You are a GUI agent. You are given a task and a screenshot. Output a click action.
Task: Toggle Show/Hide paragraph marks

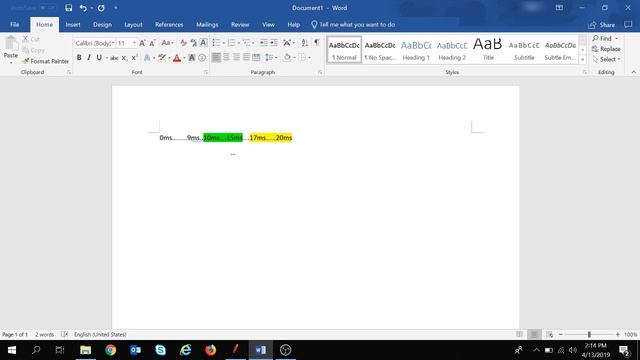pyautogui.click(x=317, y=42)
